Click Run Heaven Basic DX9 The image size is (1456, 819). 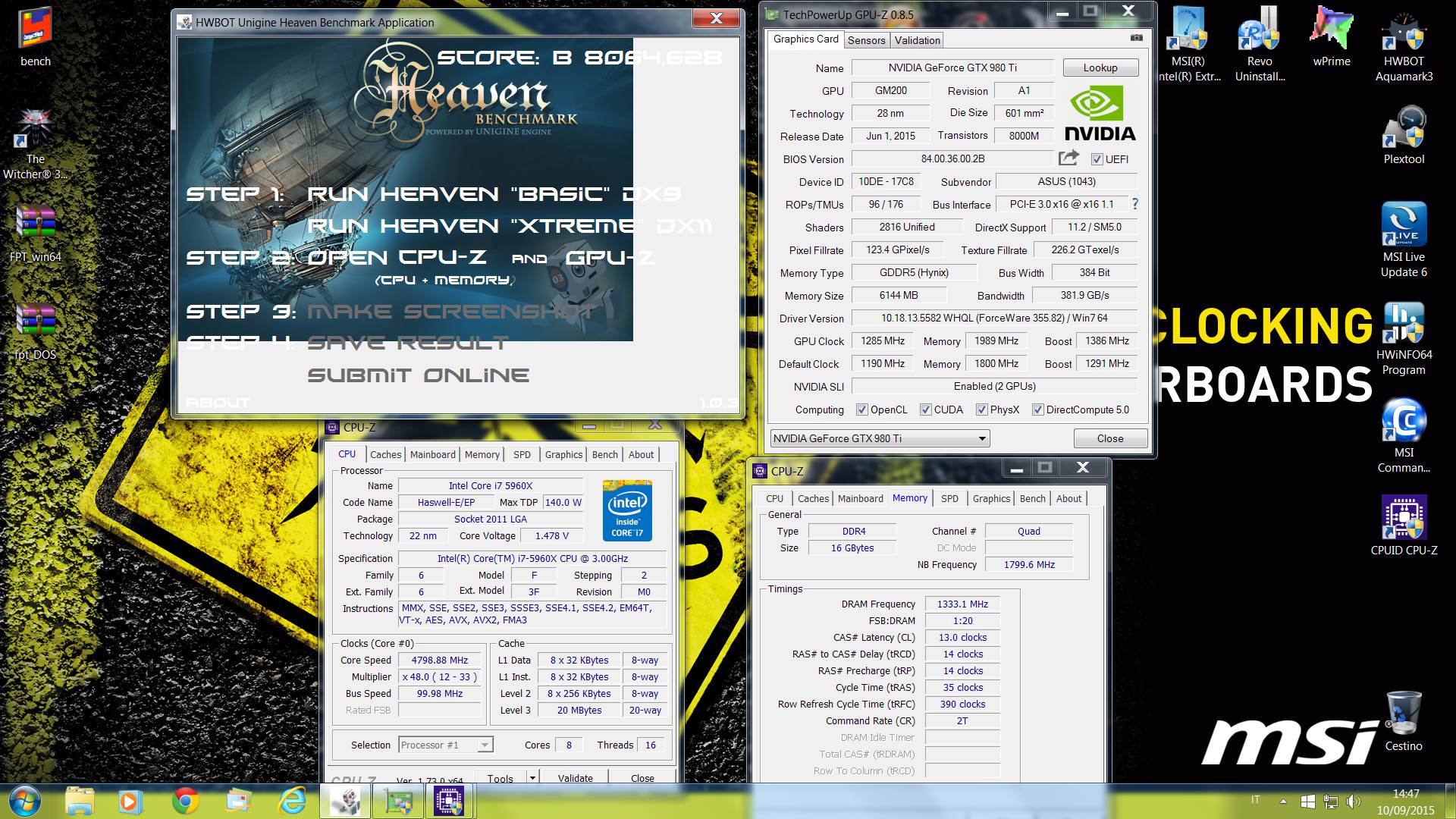[494, 194]
